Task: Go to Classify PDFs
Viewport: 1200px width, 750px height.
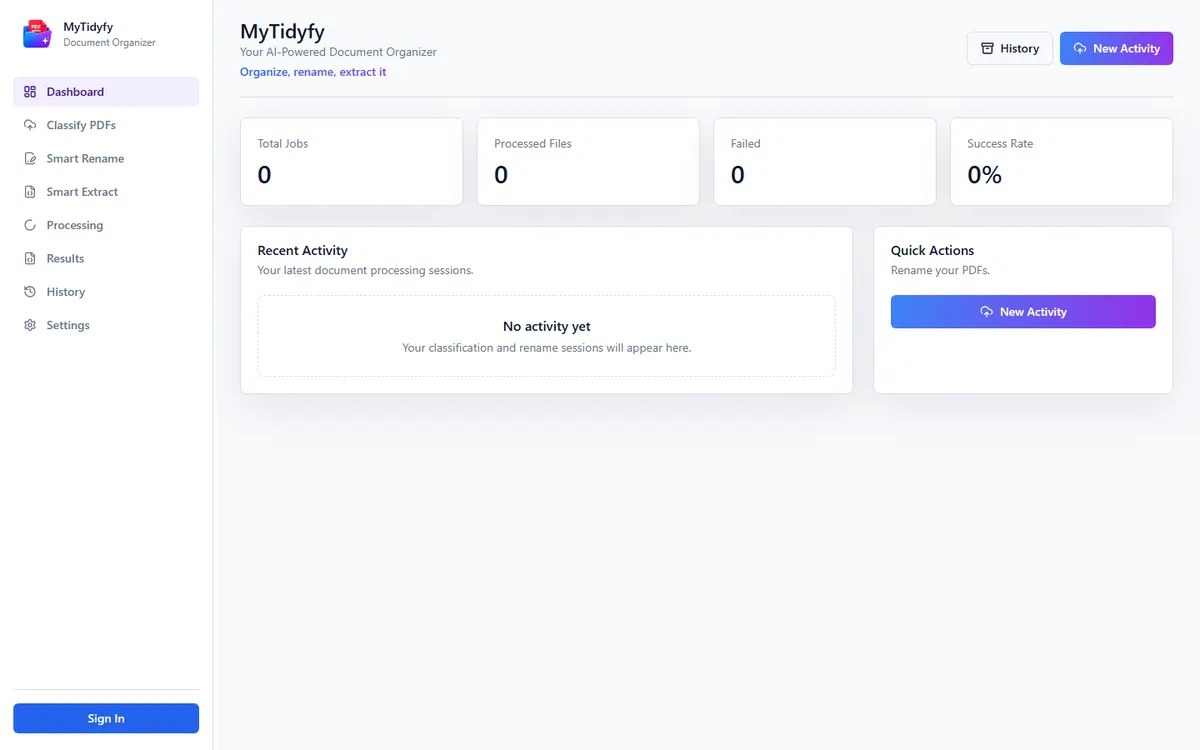Action: click(x=106, y=125)
